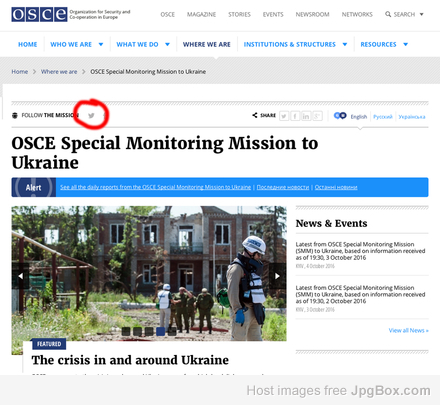The height and width of the screenshot is (405, 440).
Task: Open Networks top menu item
Action: point(357,15)
